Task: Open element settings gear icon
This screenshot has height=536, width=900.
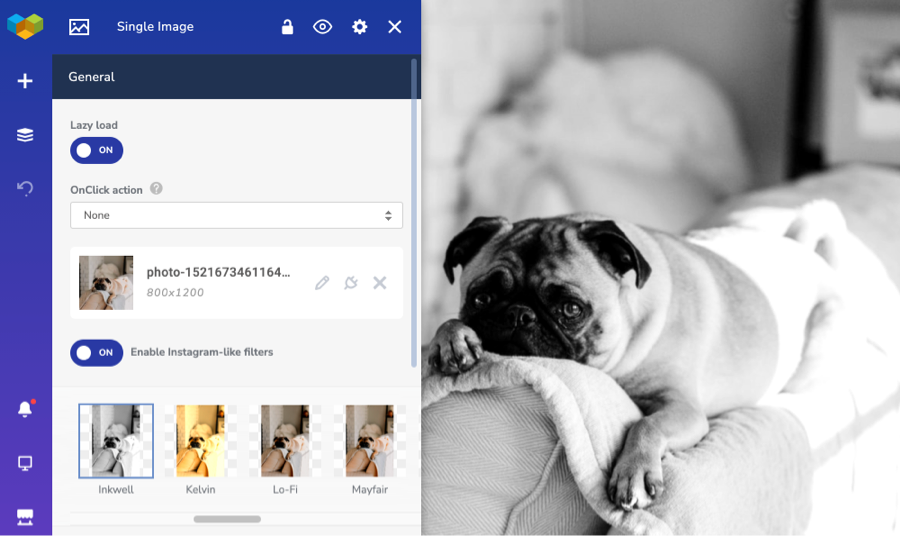Action: point(359,27)
